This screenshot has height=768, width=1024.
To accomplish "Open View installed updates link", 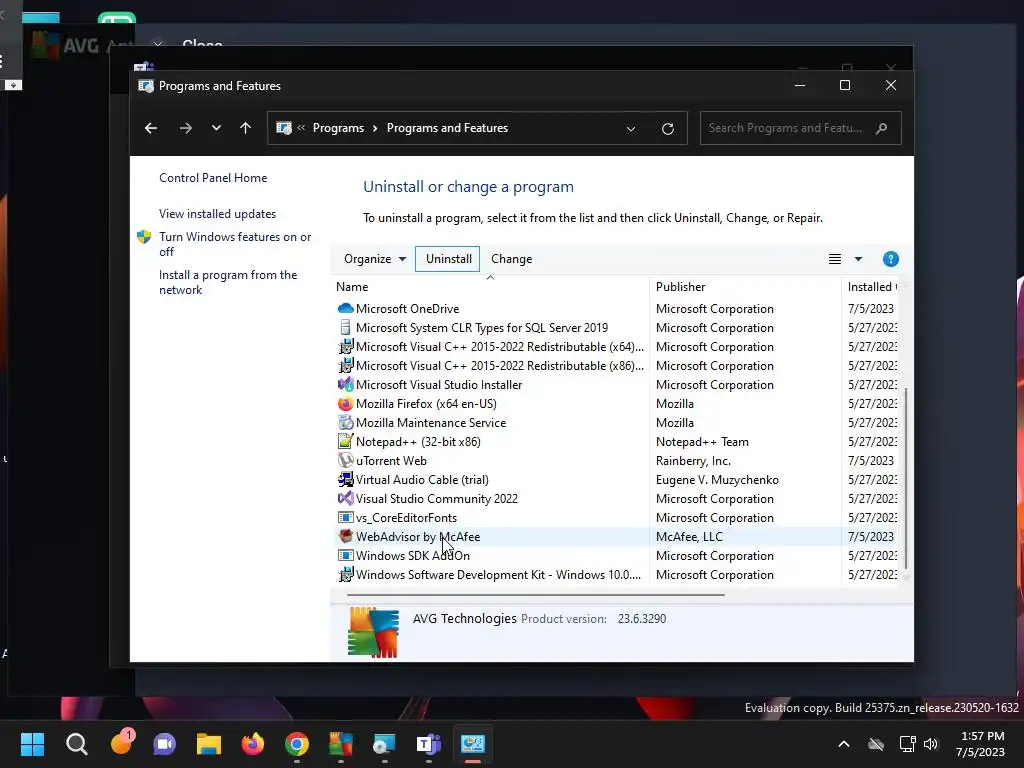I will [217, 214].
